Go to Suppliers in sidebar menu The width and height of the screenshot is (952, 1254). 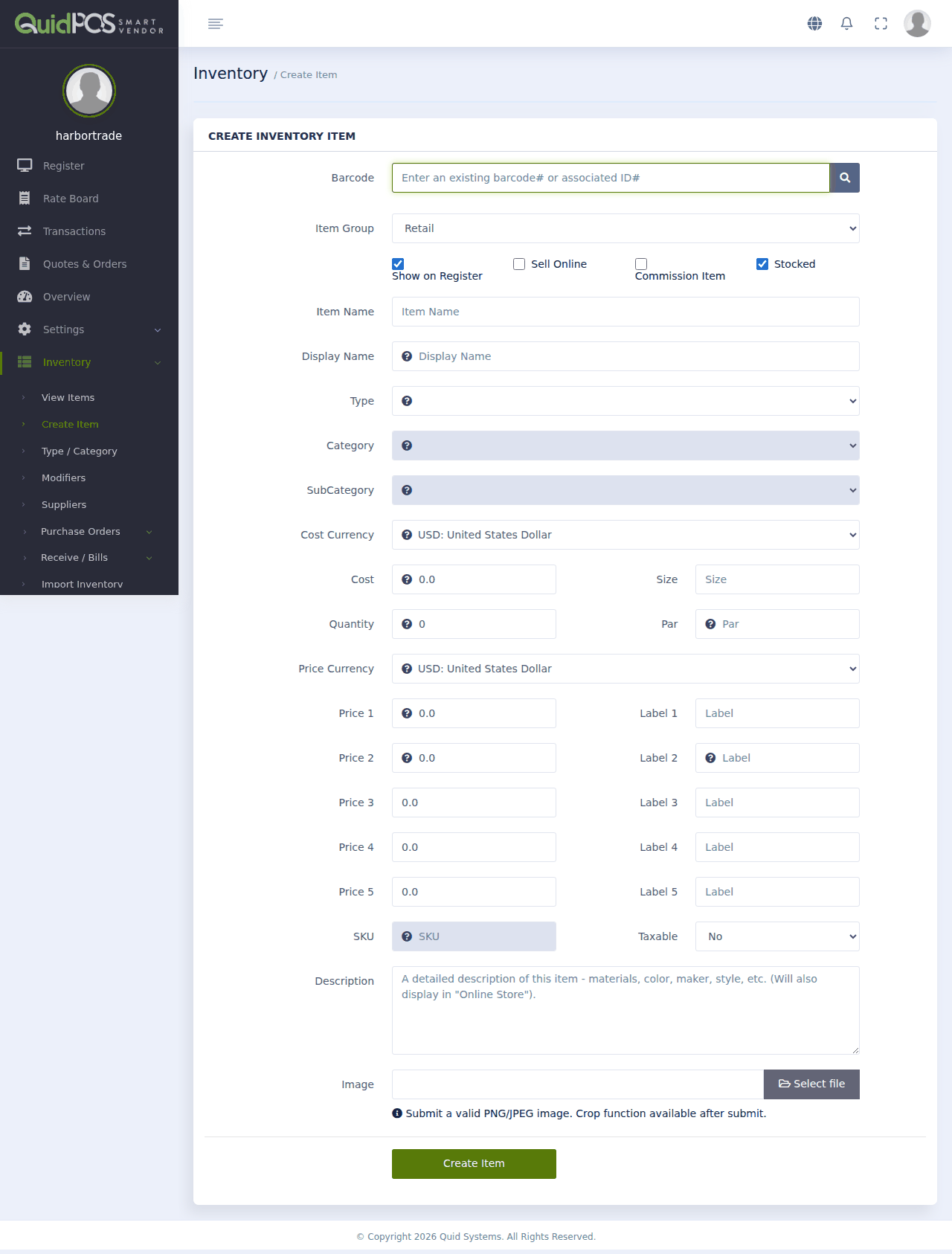(x=64, y=504)
